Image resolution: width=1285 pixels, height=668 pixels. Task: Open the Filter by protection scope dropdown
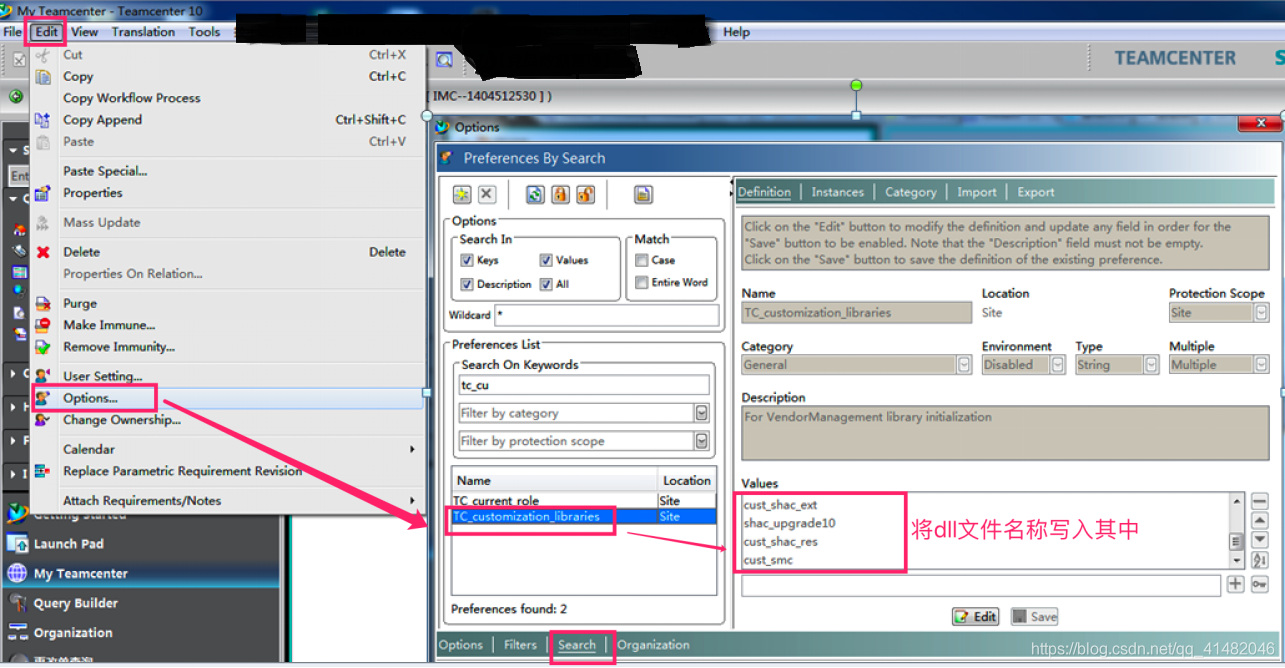click(x=701, y=441)
